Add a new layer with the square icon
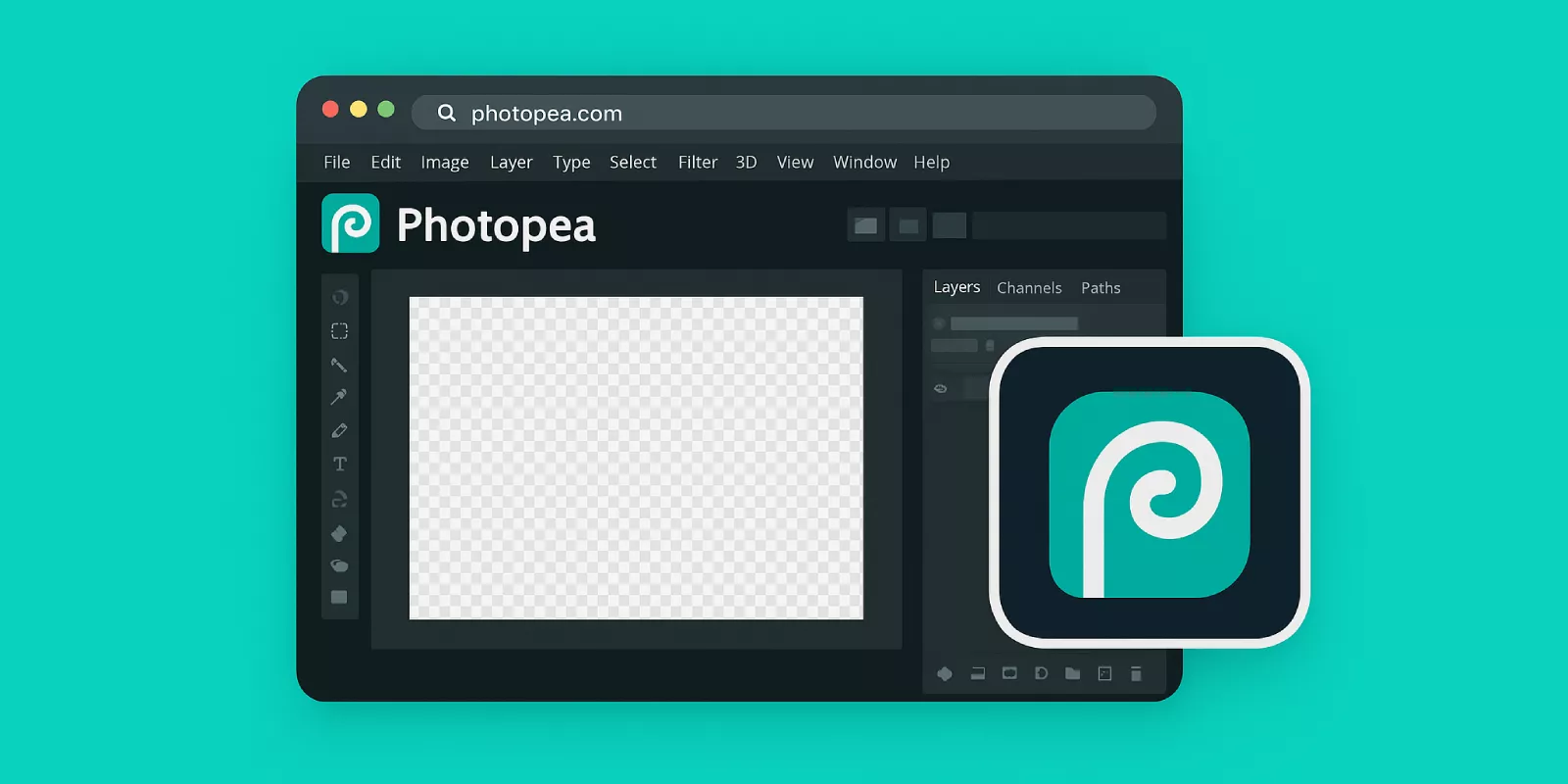 point(1104,673)
